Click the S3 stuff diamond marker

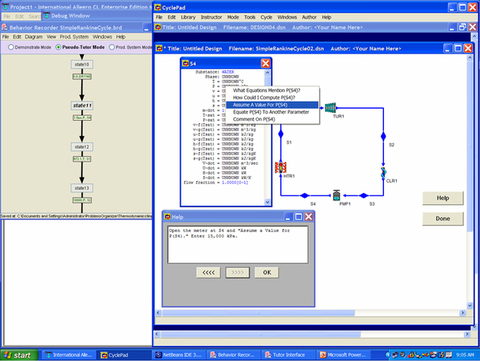click(x=364, y=196)
